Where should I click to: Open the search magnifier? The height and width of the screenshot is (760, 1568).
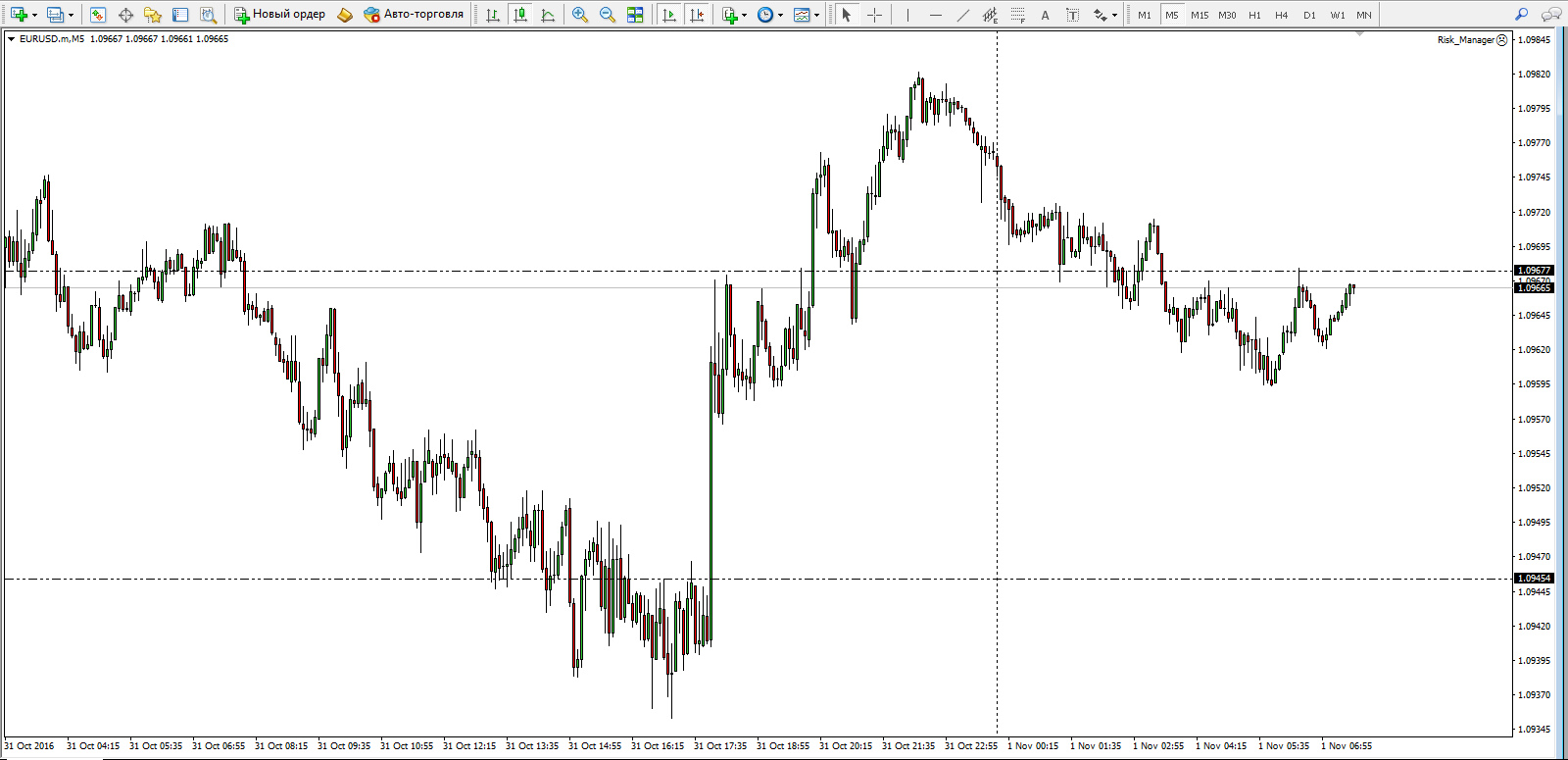pos(1521,15)
